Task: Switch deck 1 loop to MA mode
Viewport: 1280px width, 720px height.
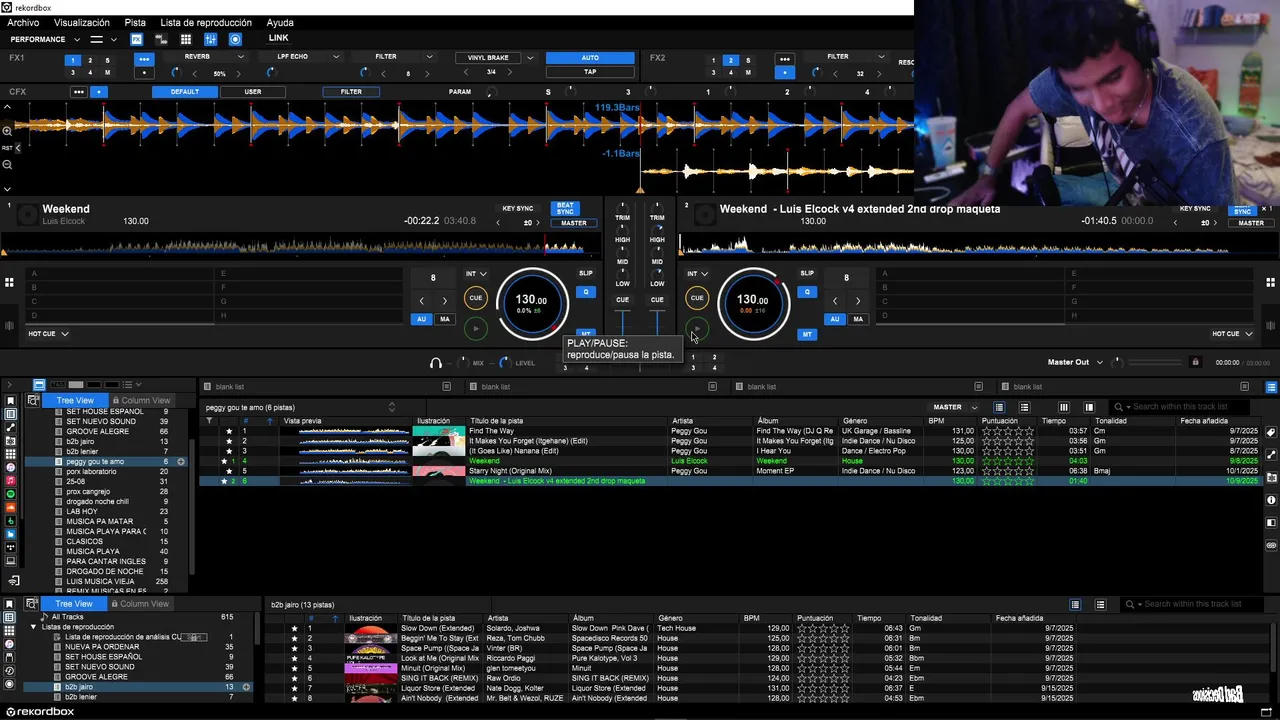Action: [445, 319]
